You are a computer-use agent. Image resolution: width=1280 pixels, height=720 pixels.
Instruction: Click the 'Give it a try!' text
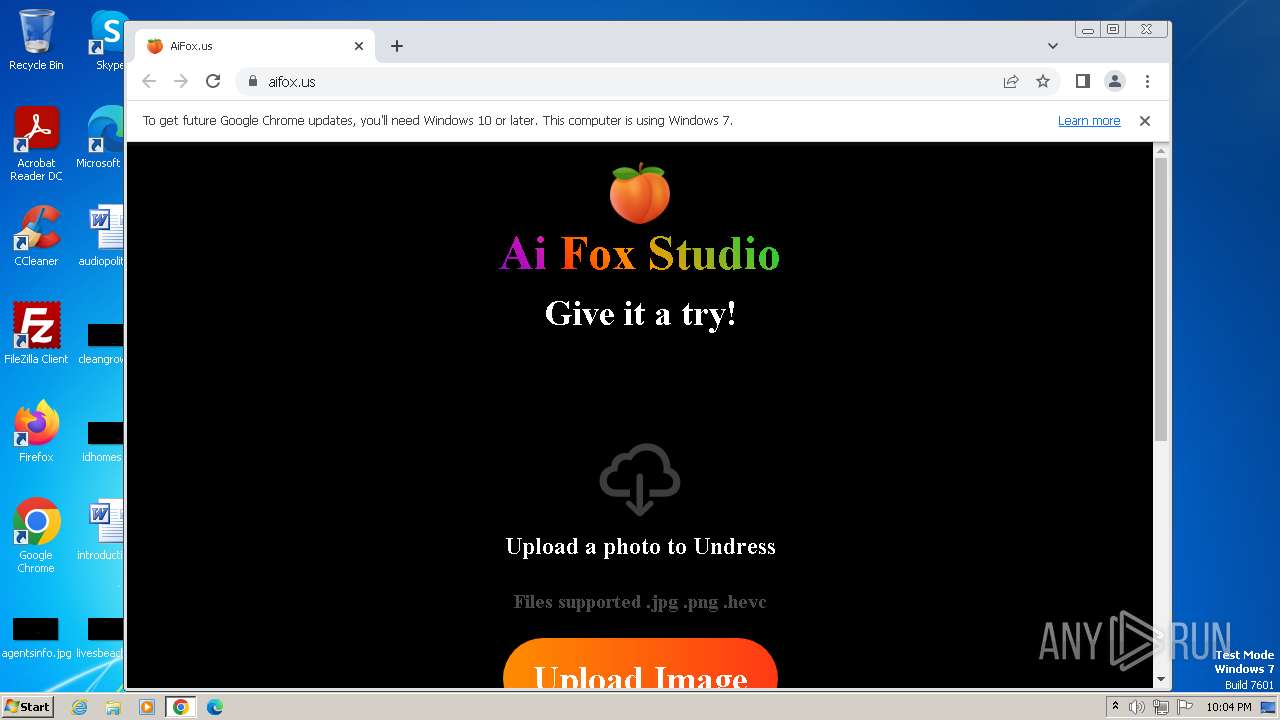pyautogui.click(x=640, y=314)
